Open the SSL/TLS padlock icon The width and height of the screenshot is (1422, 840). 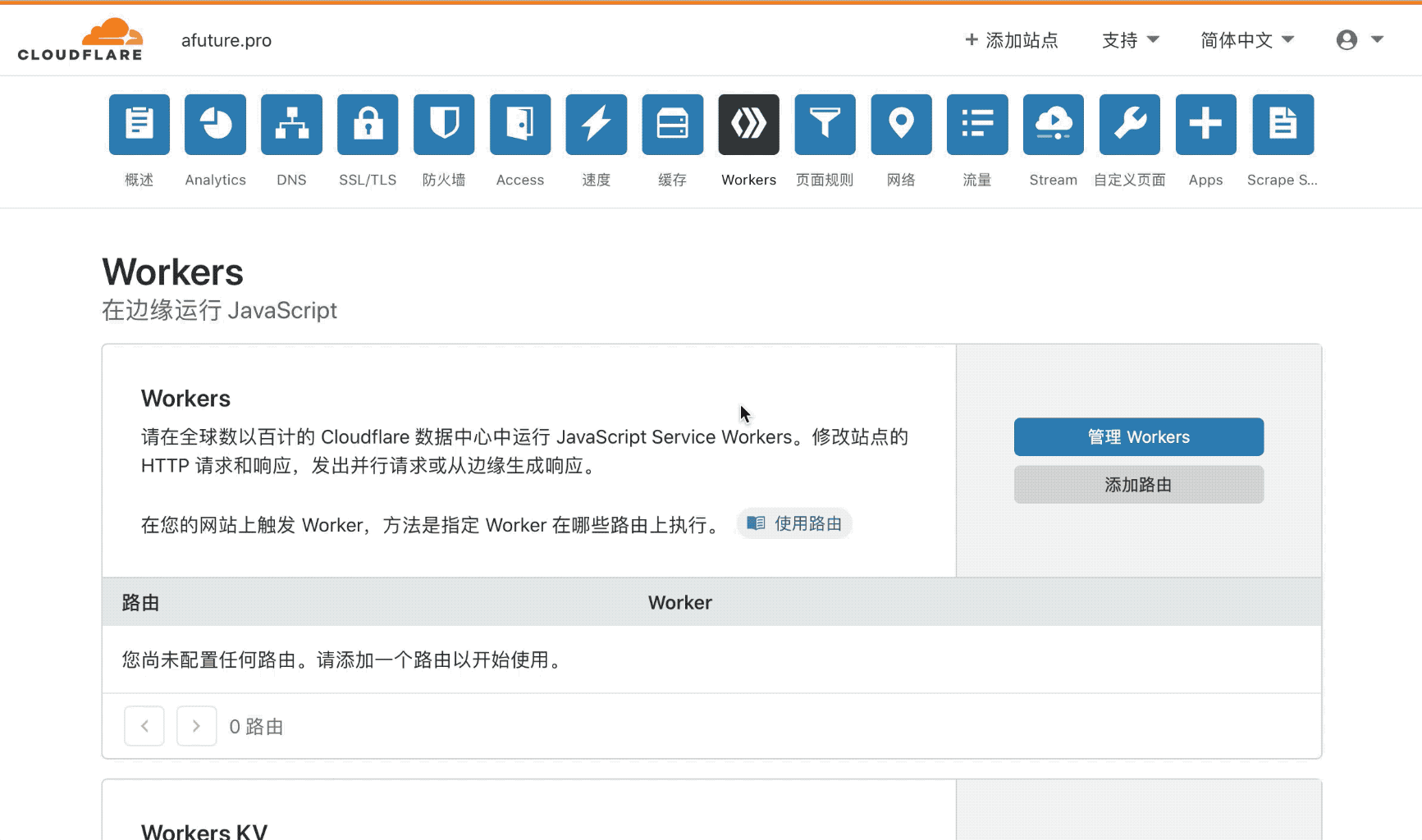coord(368,125)
